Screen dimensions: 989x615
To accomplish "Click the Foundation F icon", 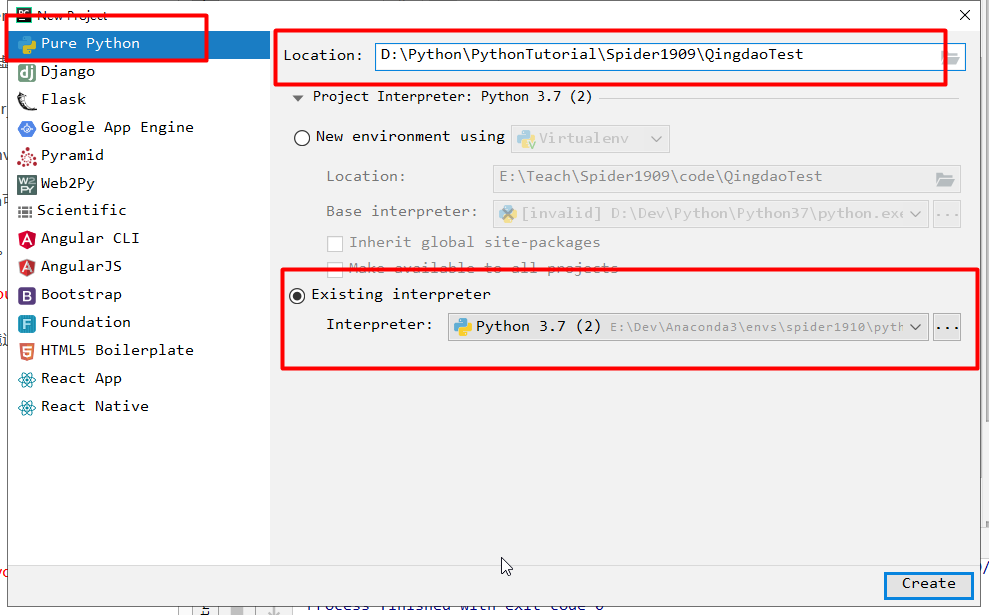I will 26,324.
